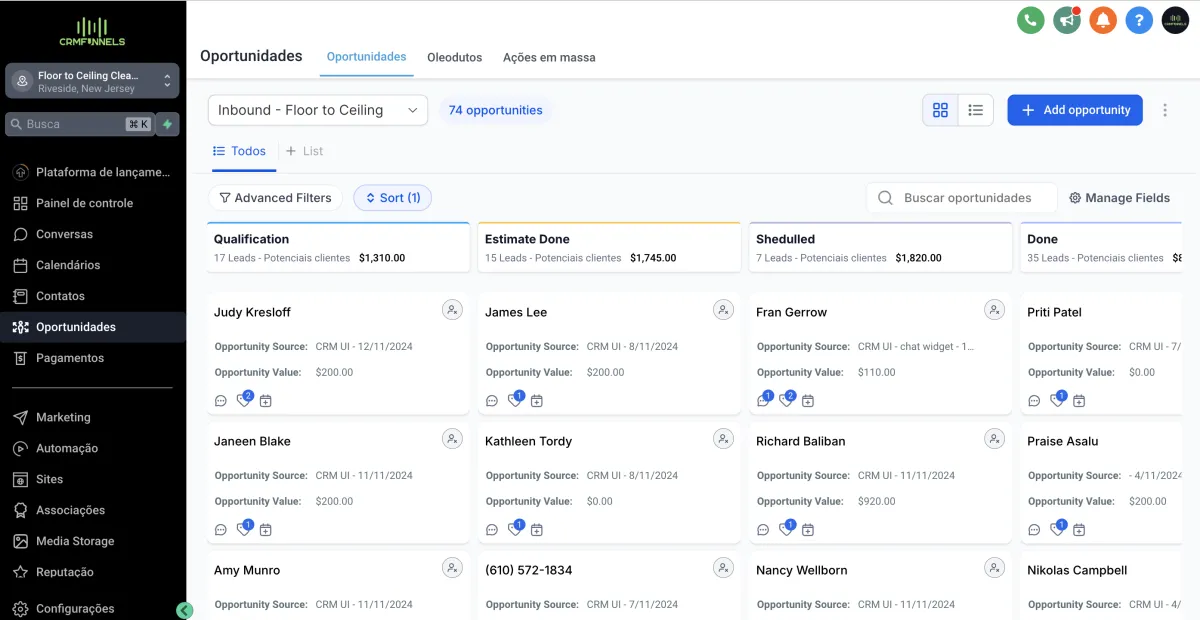Open Plataforma de lançamento in the sidebar
1200x620 pixels.
point(93,172)
